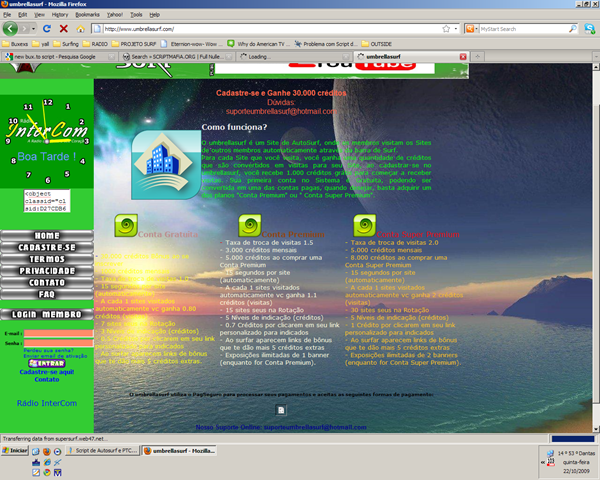600x480 pixels.
Task: Open the RADIO bookmarks folder
Action: pyautogui.click(x=96, y=44)
